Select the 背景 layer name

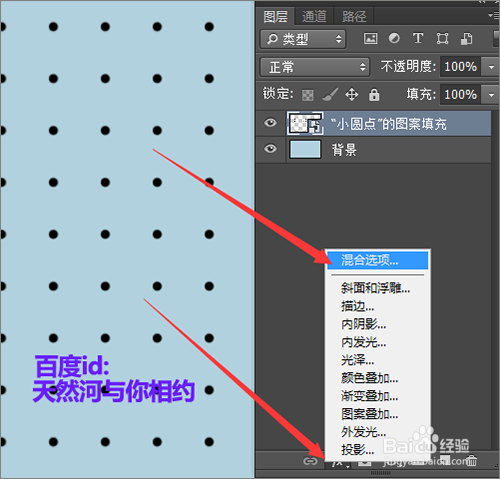pos(344,150)
